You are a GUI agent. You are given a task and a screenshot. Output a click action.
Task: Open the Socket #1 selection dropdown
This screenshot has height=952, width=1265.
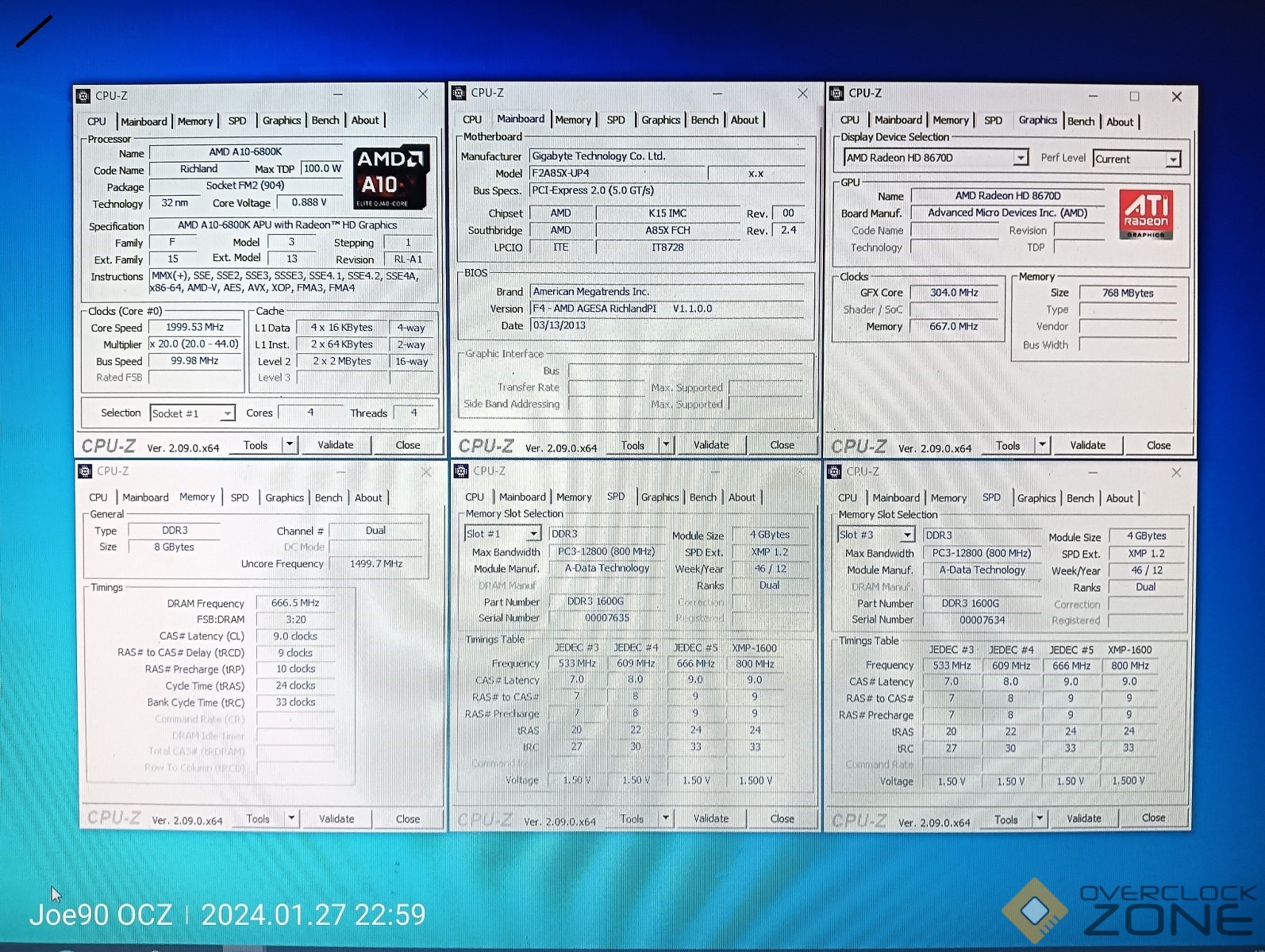(227, 413)
